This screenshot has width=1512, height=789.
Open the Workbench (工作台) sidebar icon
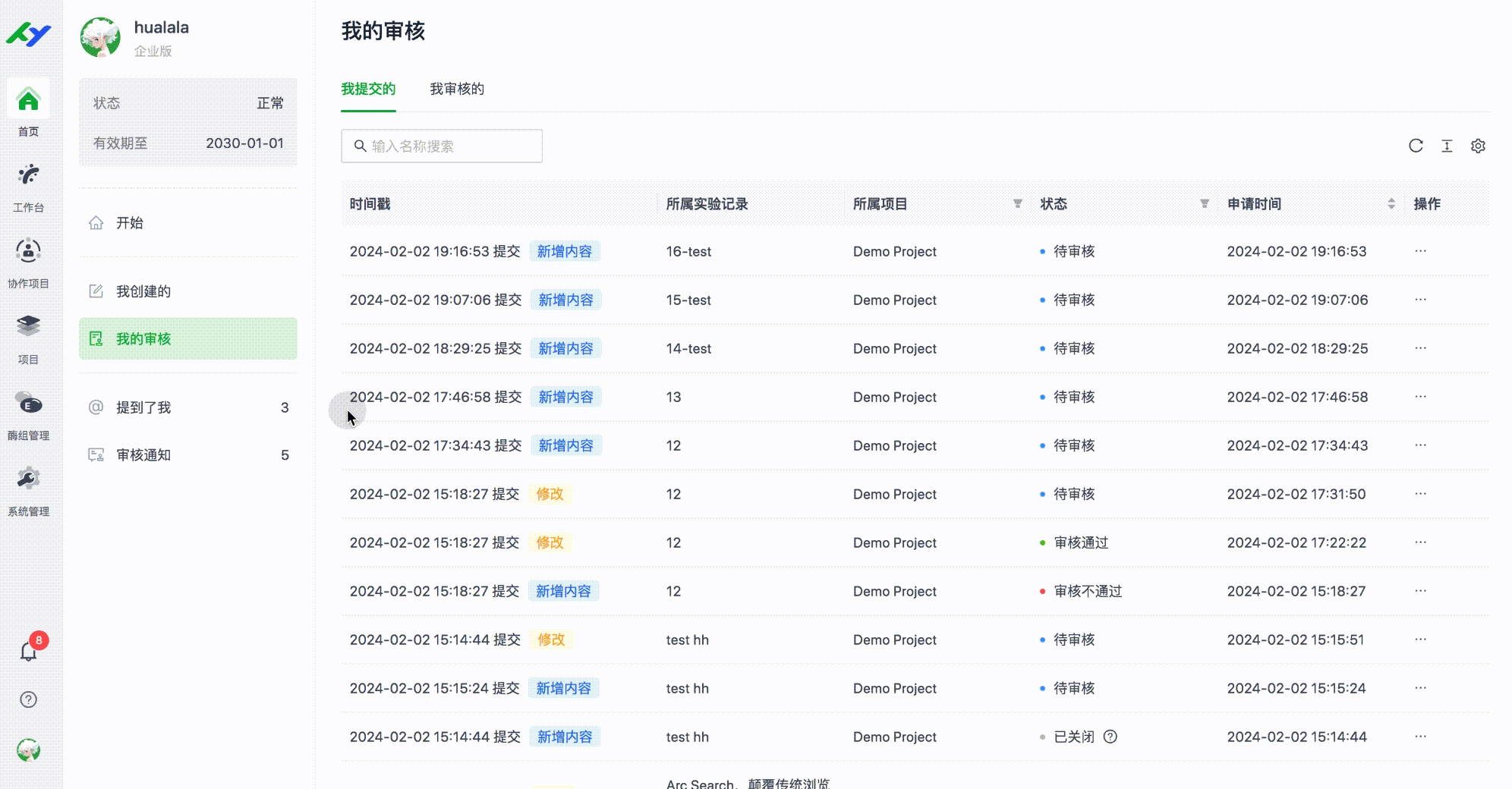(28, 176)
